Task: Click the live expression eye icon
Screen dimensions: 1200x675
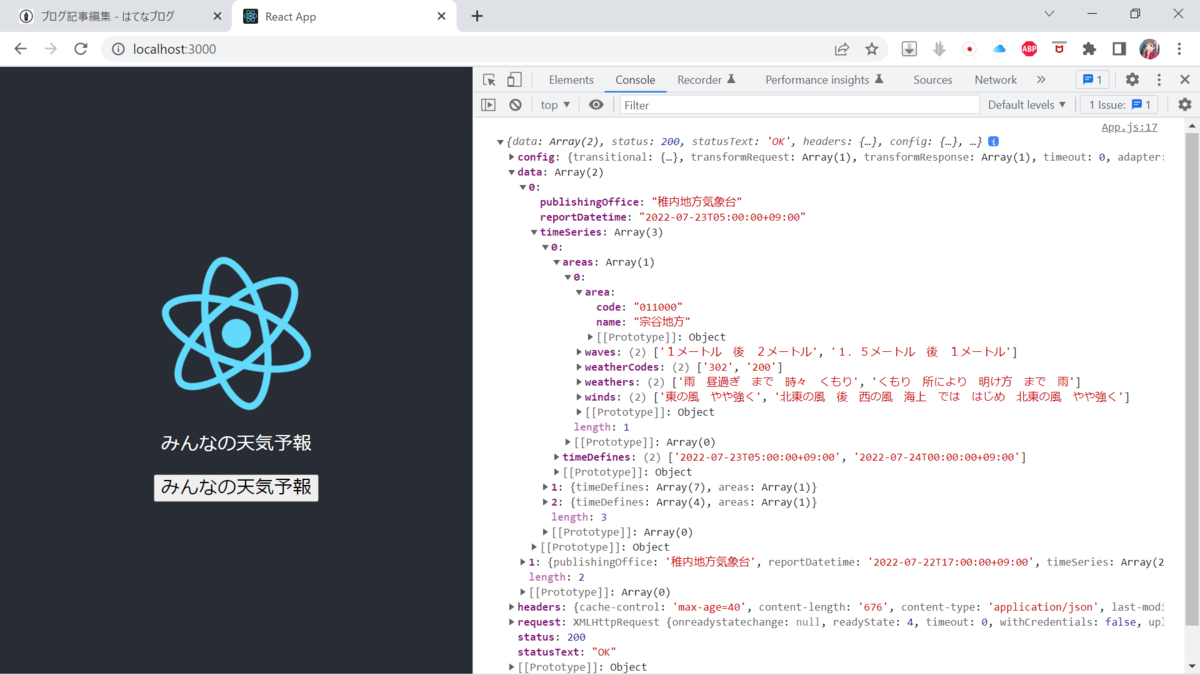Action: (596, 105)
